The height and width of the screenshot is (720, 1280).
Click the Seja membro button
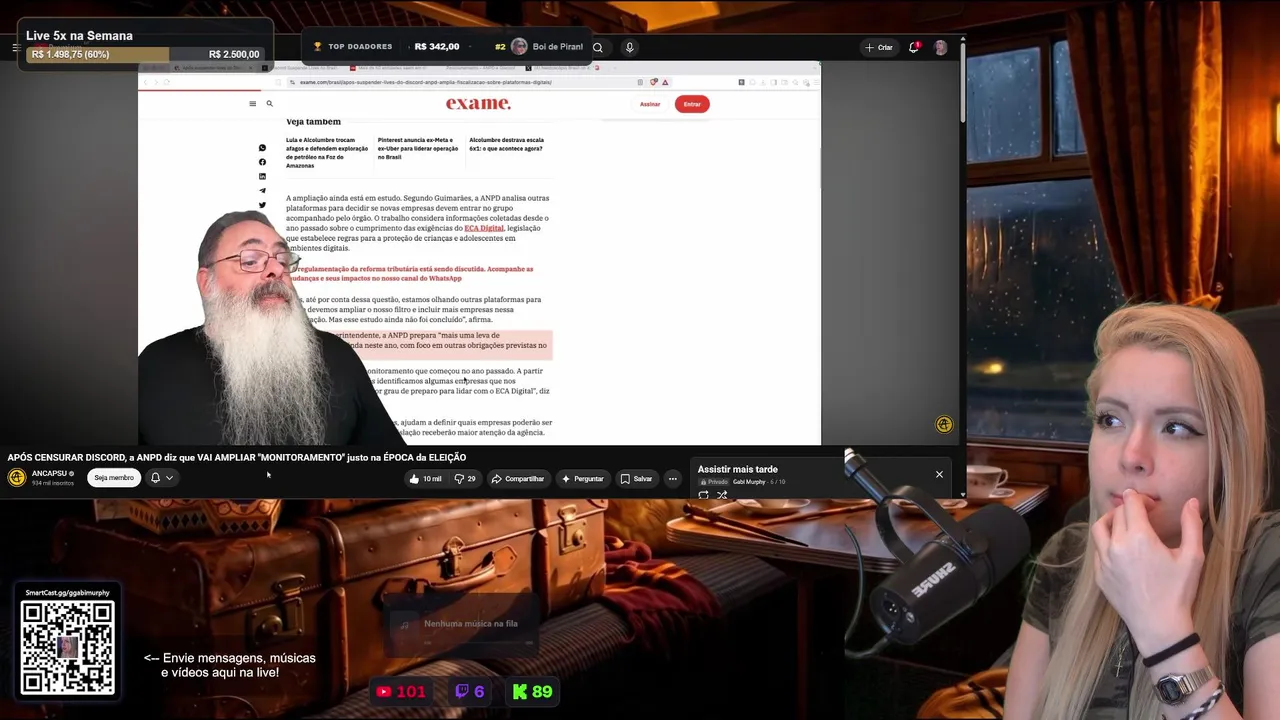click(114, 478)
